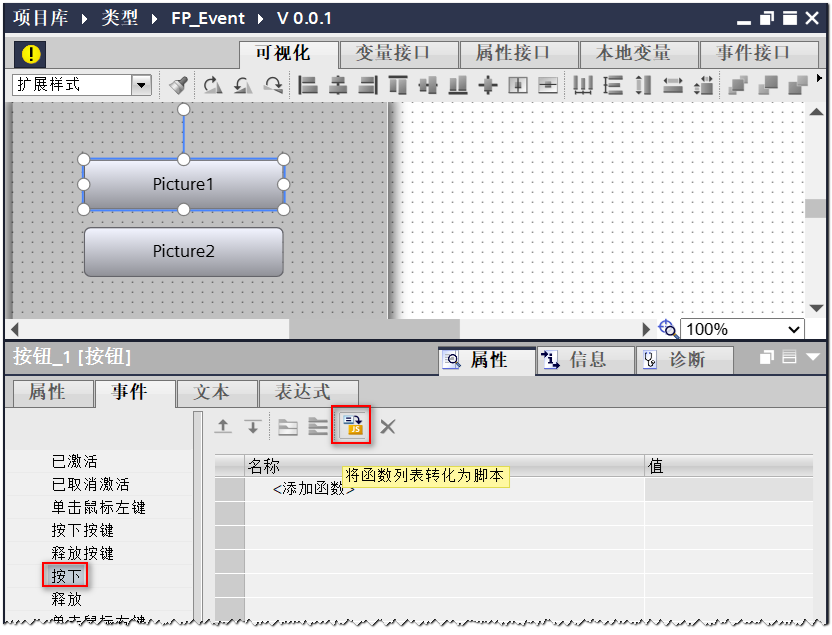This screenshot has width=832, height=635.
Task: Select the Picture2 button in the canvas
Action: (x=183, y=252)
